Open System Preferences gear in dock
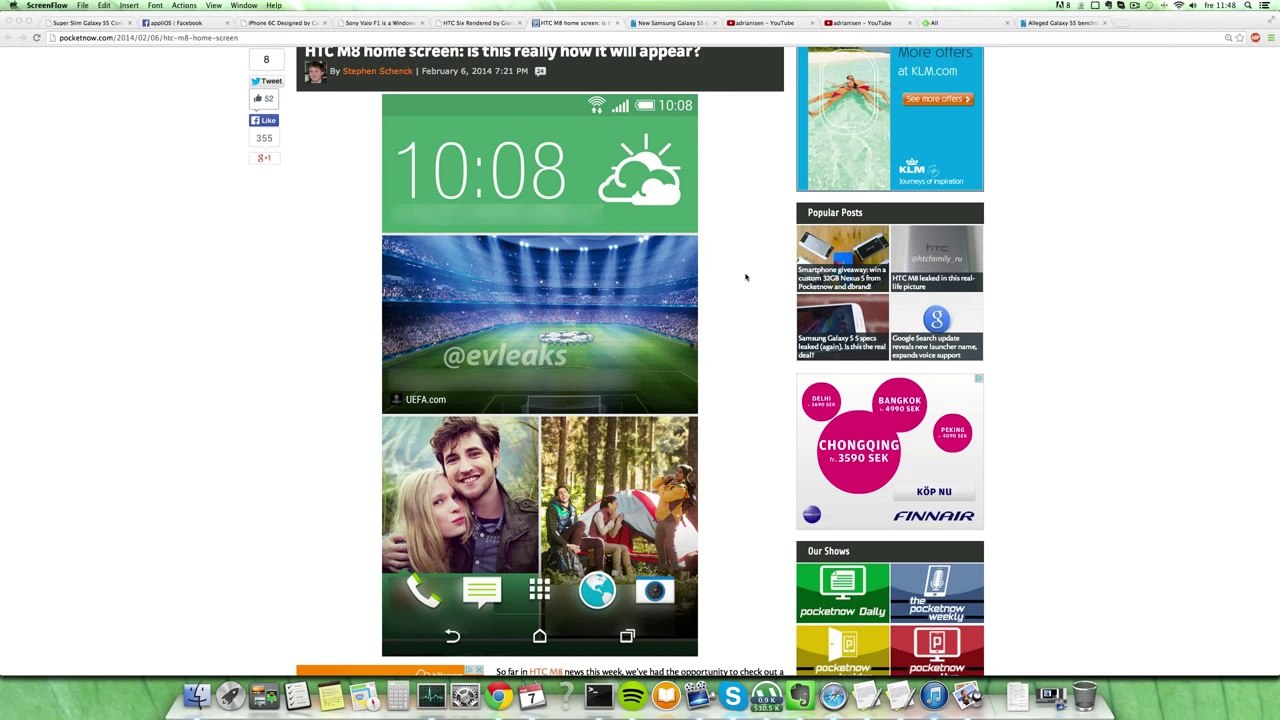1280x720 pixels. tap(465, 695)
